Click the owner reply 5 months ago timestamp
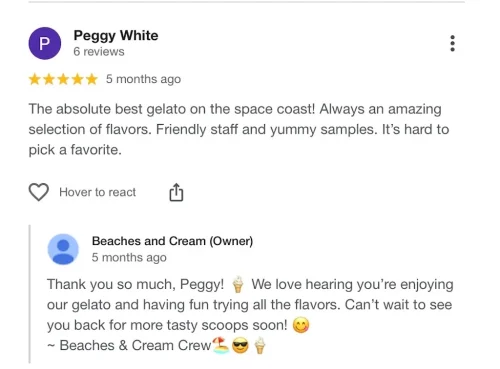Viewport: 500px width, 369px height. [129, 258]
